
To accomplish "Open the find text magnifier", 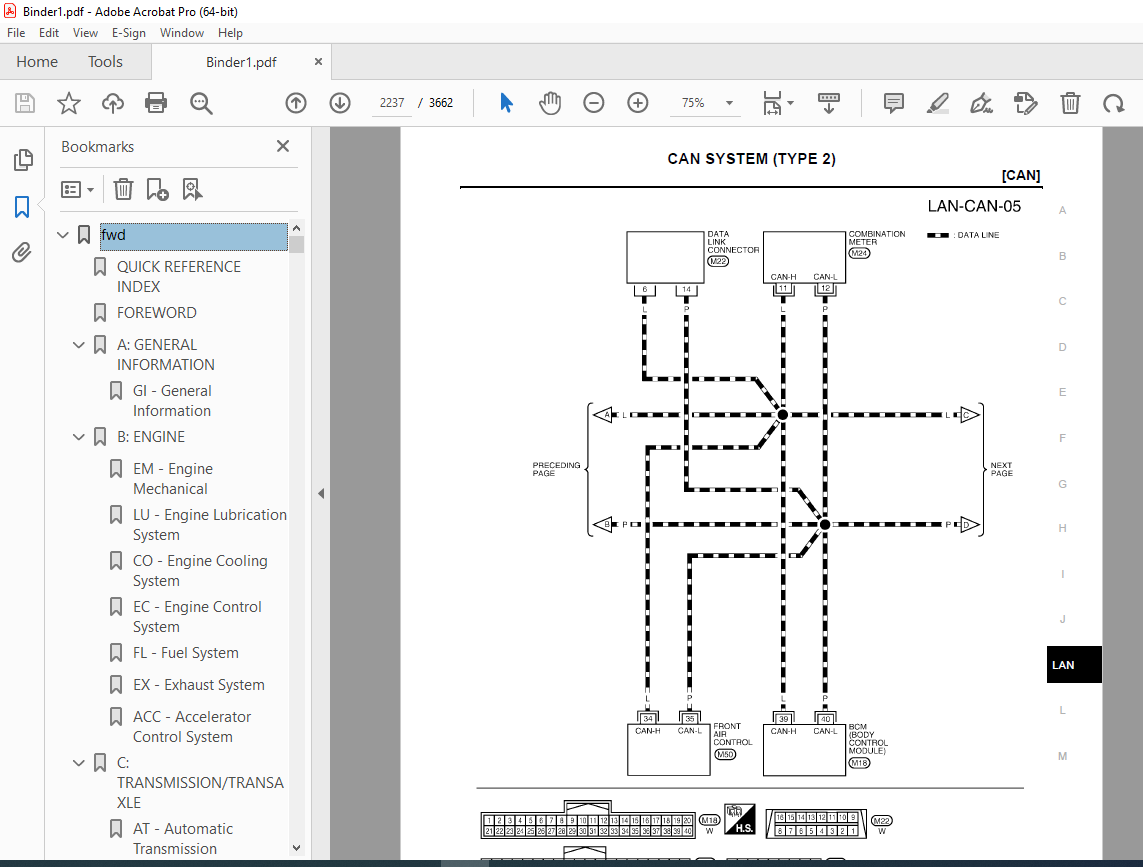I will click(x=201, y=103).
